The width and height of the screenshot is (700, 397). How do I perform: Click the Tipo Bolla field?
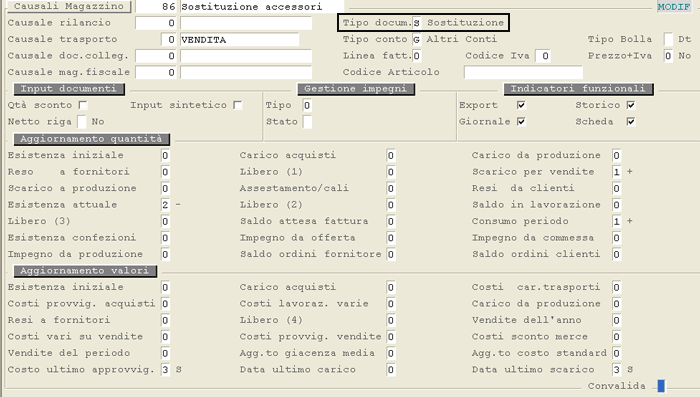[668, 39]
